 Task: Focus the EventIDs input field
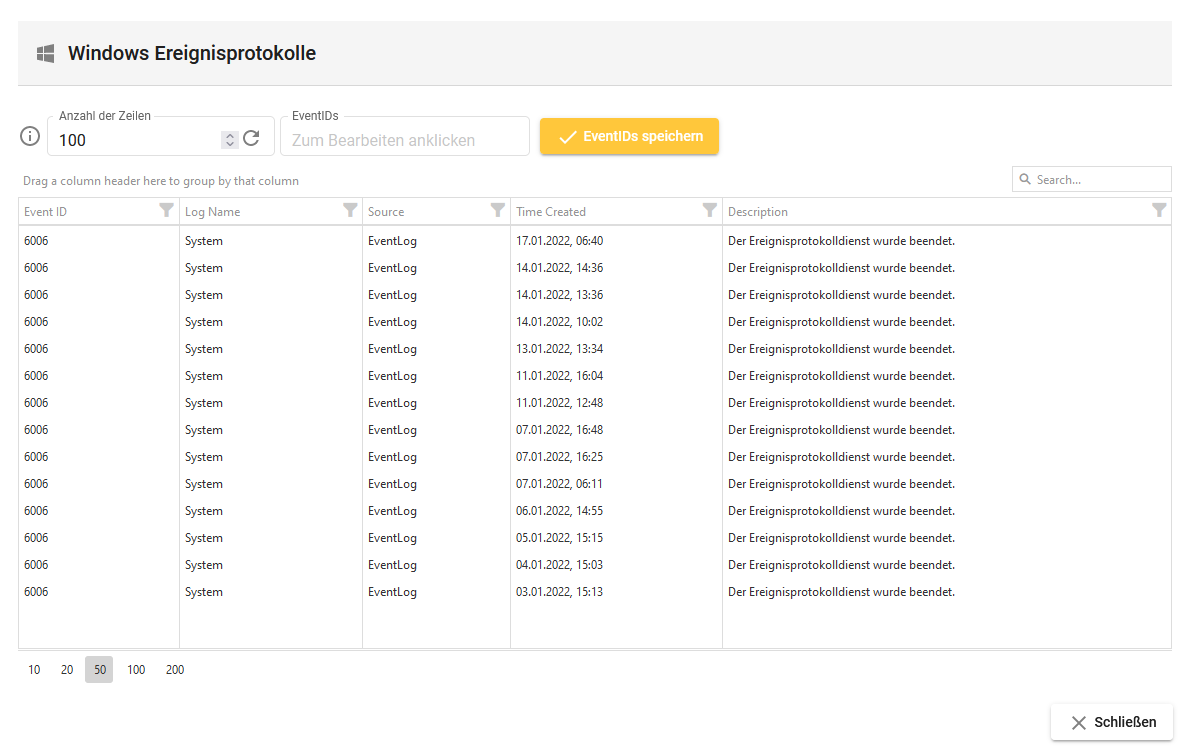tap(404, 140)
